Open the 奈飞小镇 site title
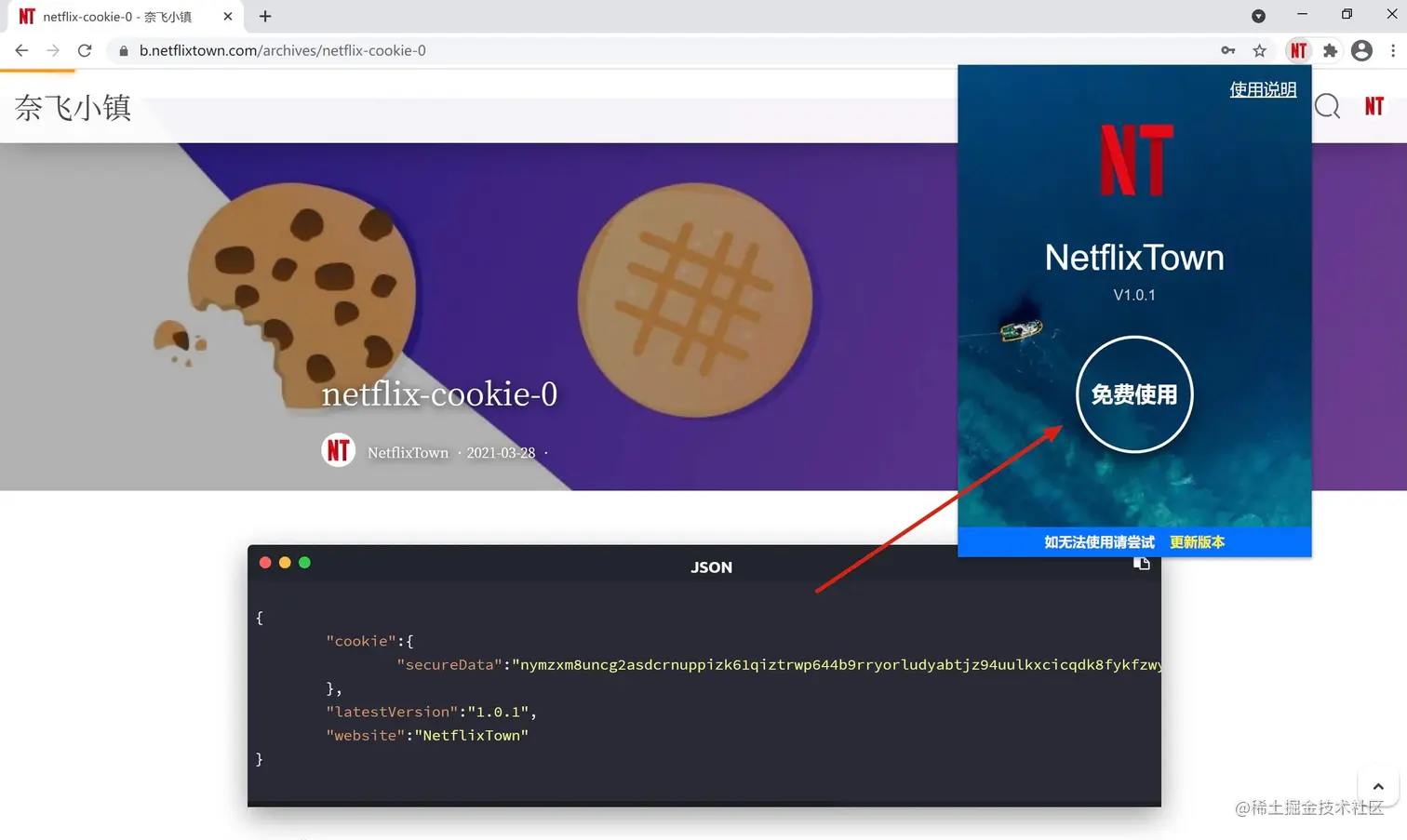Image resolution: width=1407 pixels, height=840 pixels. [73, 108]
